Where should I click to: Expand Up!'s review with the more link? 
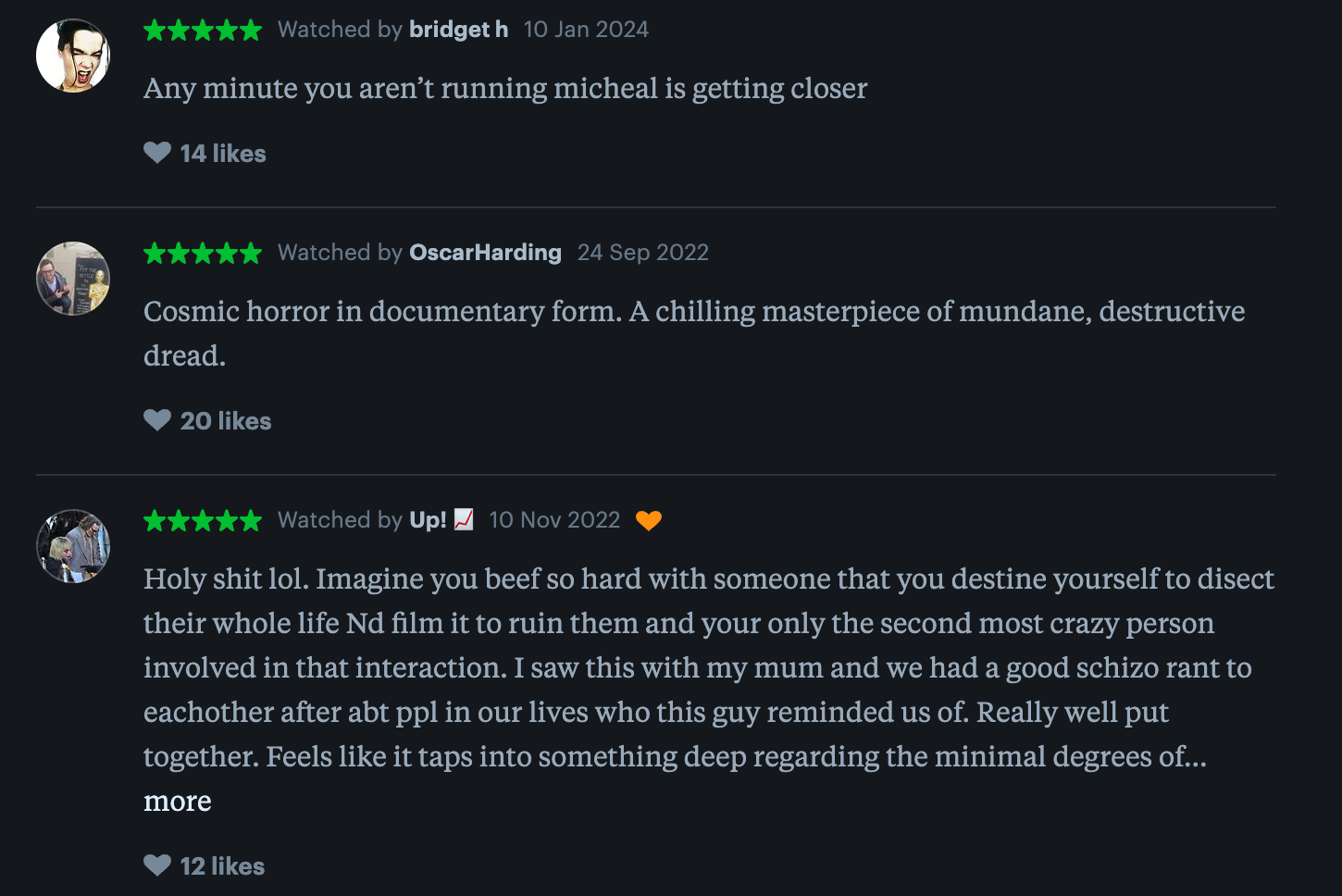[177, 801]
